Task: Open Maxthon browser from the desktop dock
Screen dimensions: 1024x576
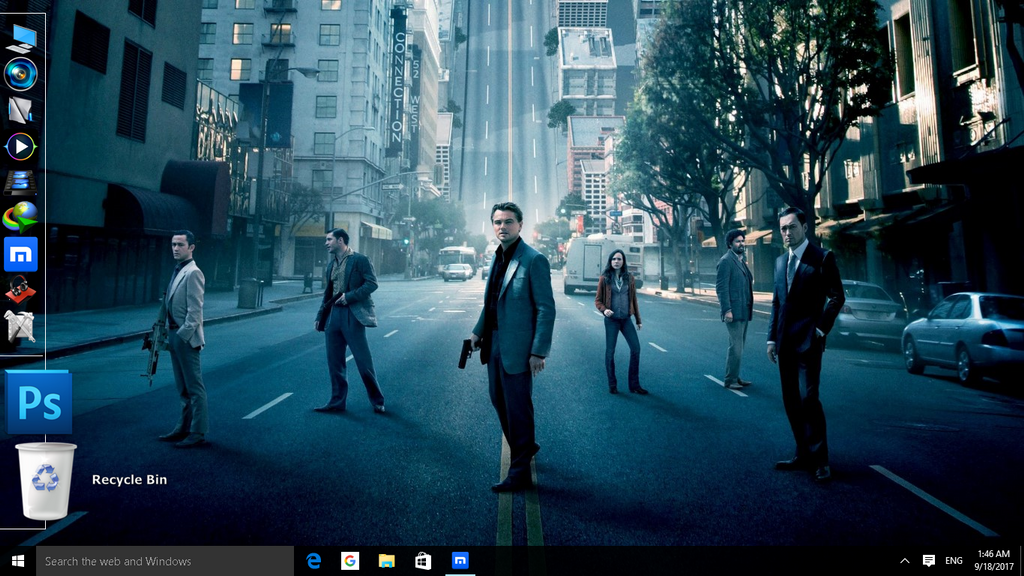Action: coord(20,254)
